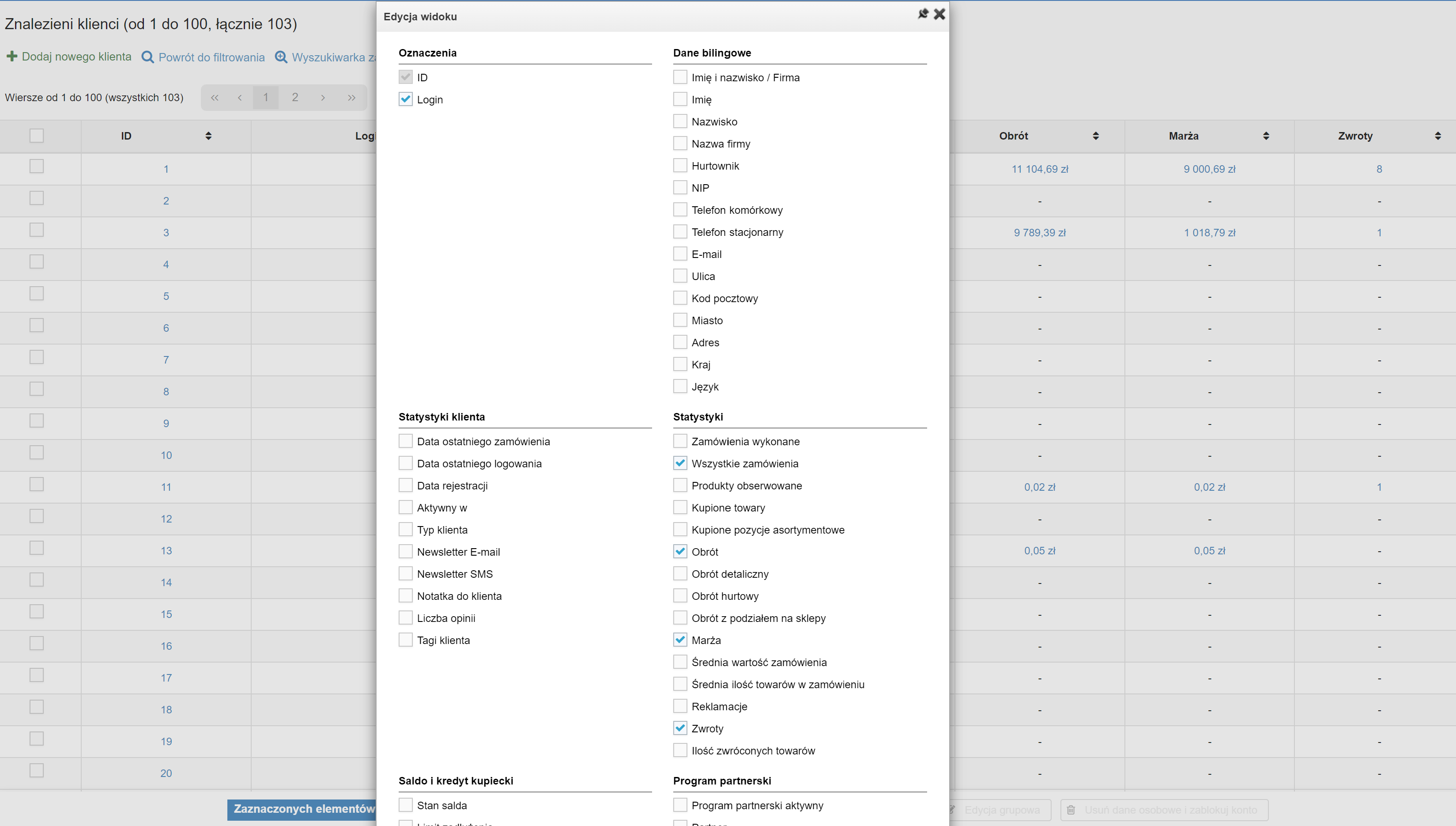The height and width of the screenshot is (826, 1456).
Task: Click the zoom magnifier icon before Wyszukiwarka
Action: (x=281, y=57)
